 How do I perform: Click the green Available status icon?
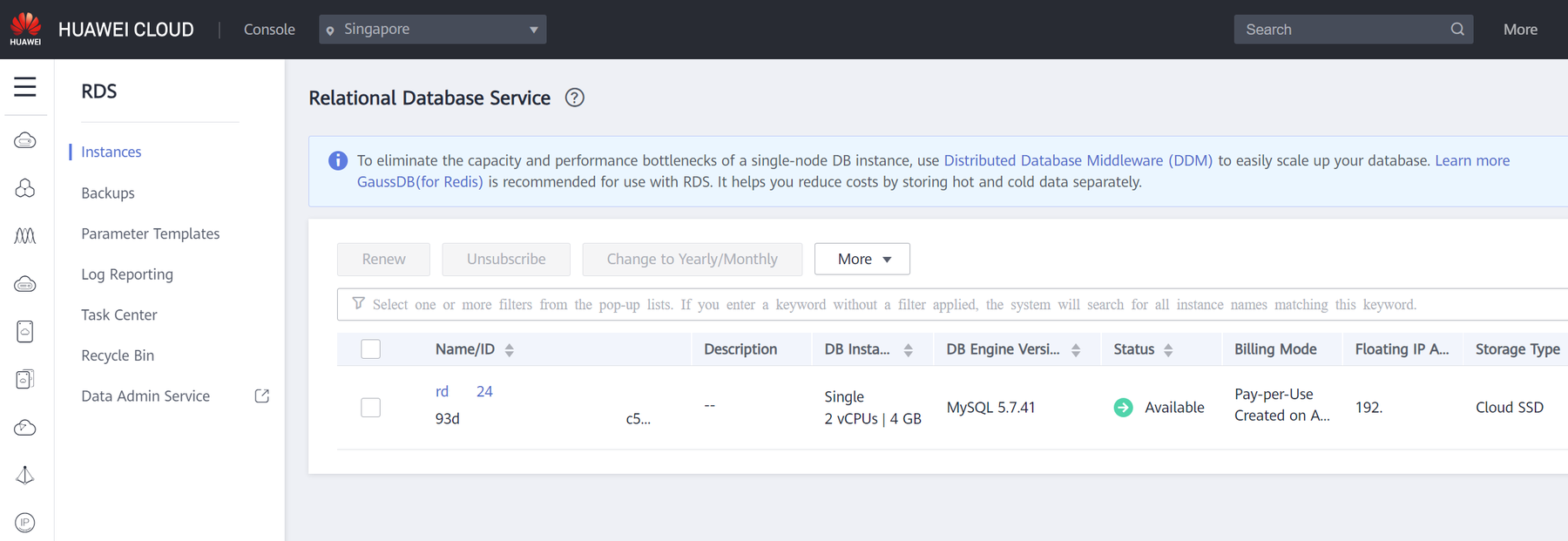(1124, 408)
